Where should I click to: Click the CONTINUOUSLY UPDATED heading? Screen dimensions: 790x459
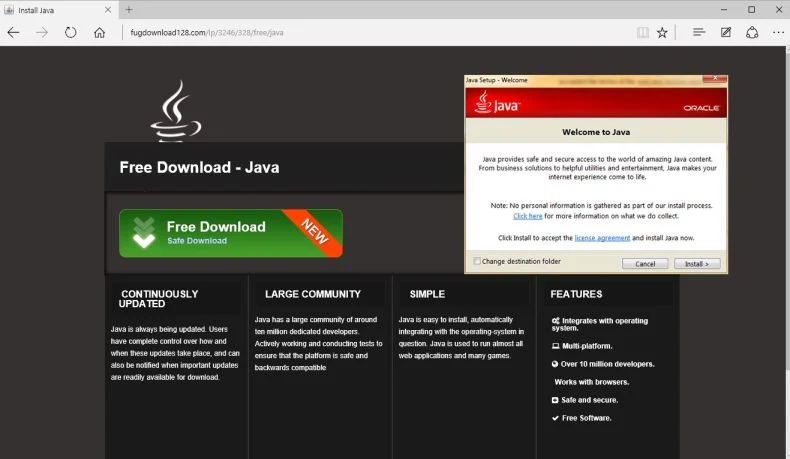[x=159, y=299]
